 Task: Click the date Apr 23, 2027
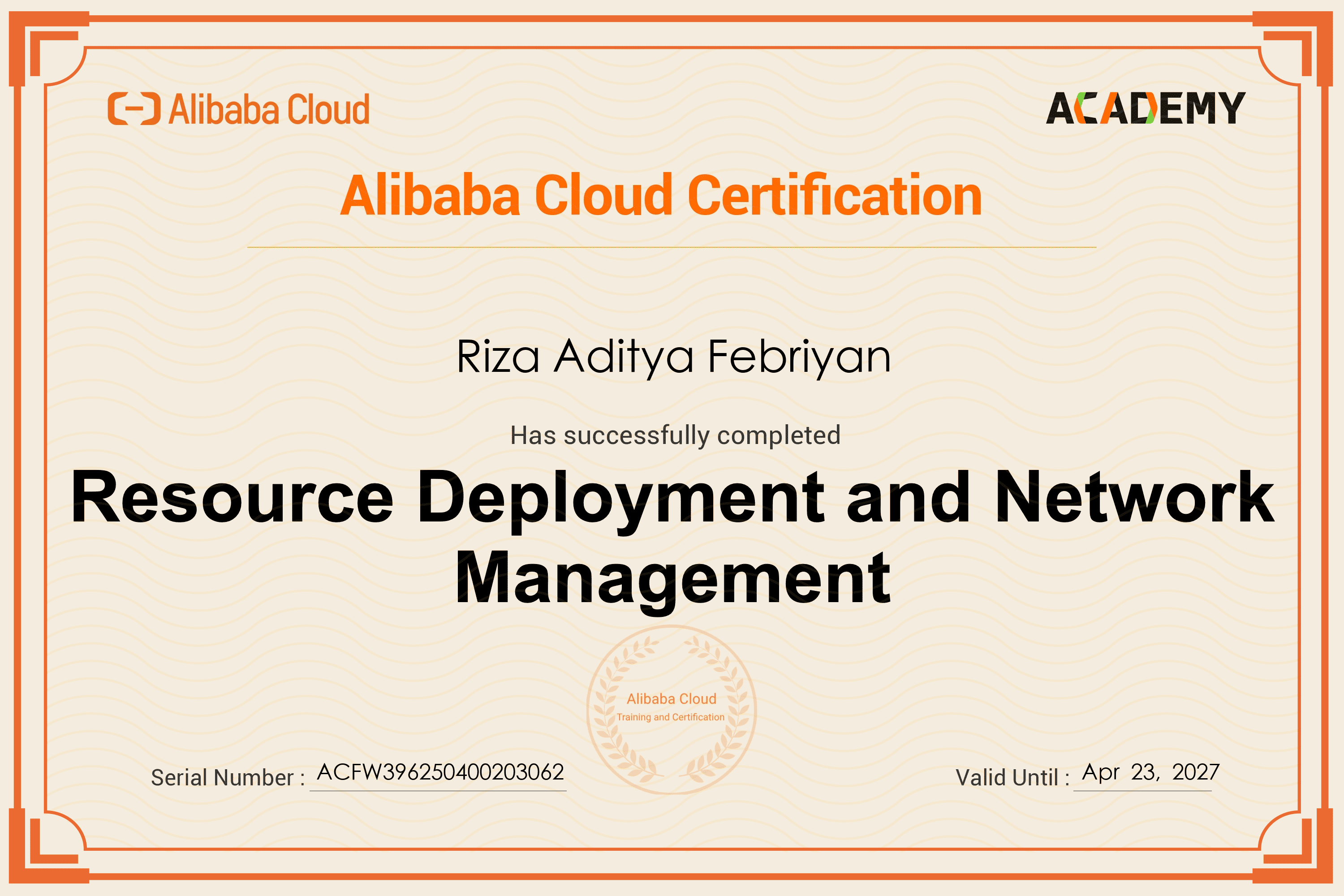(1150, 772)
